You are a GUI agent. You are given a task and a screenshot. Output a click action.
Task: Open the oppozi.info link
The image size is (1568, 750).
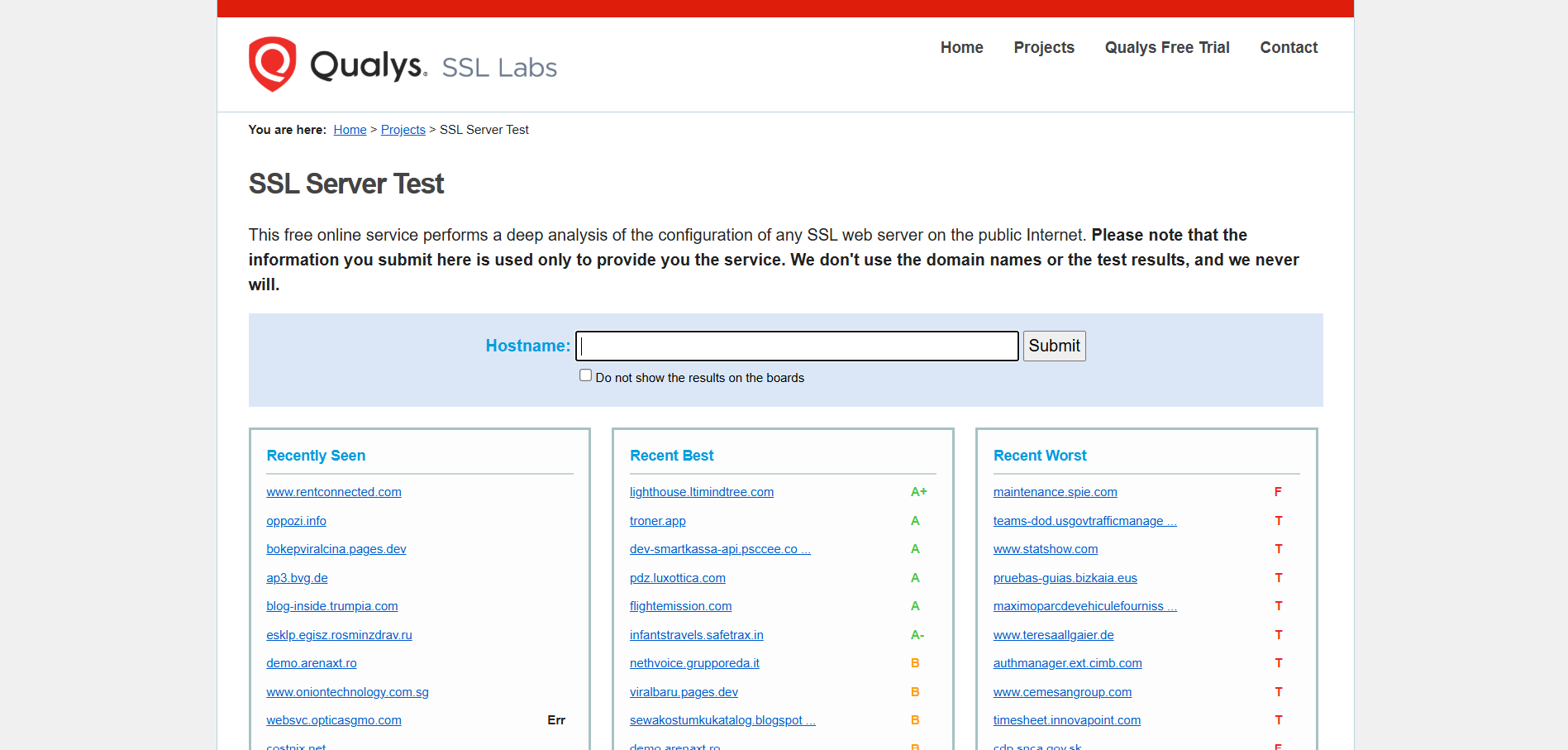296,521
